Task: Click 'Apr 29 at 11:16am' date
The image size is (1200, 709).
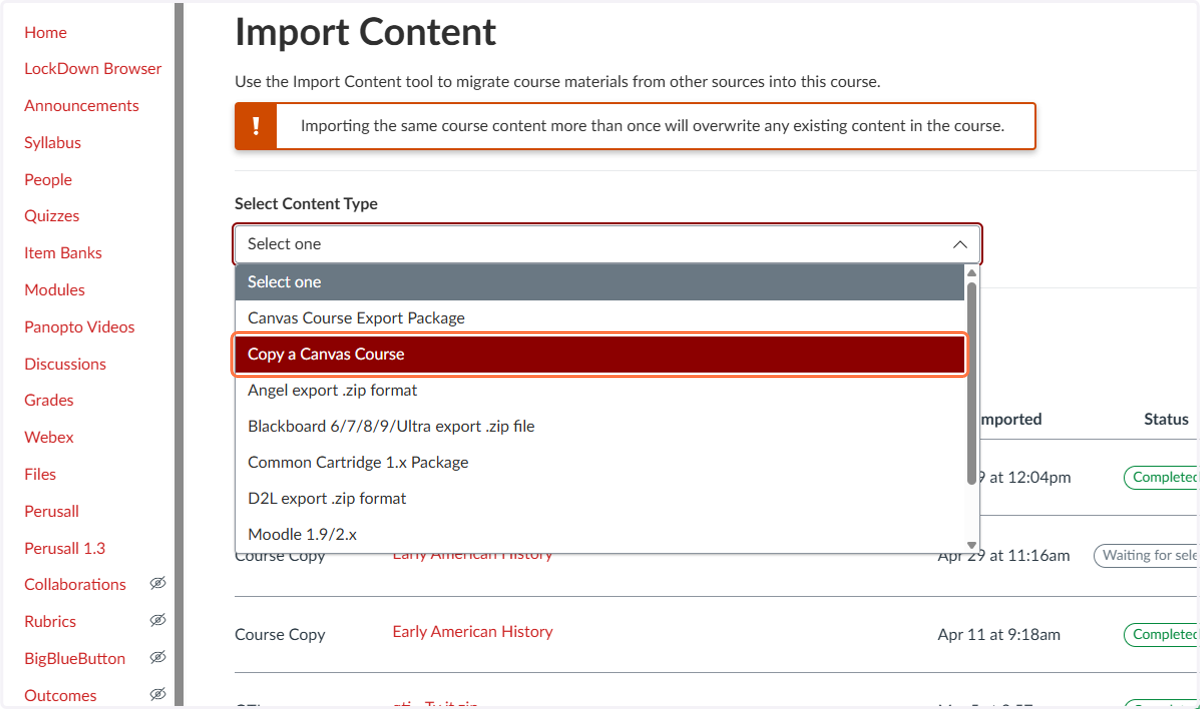Action: [1003, 555]
